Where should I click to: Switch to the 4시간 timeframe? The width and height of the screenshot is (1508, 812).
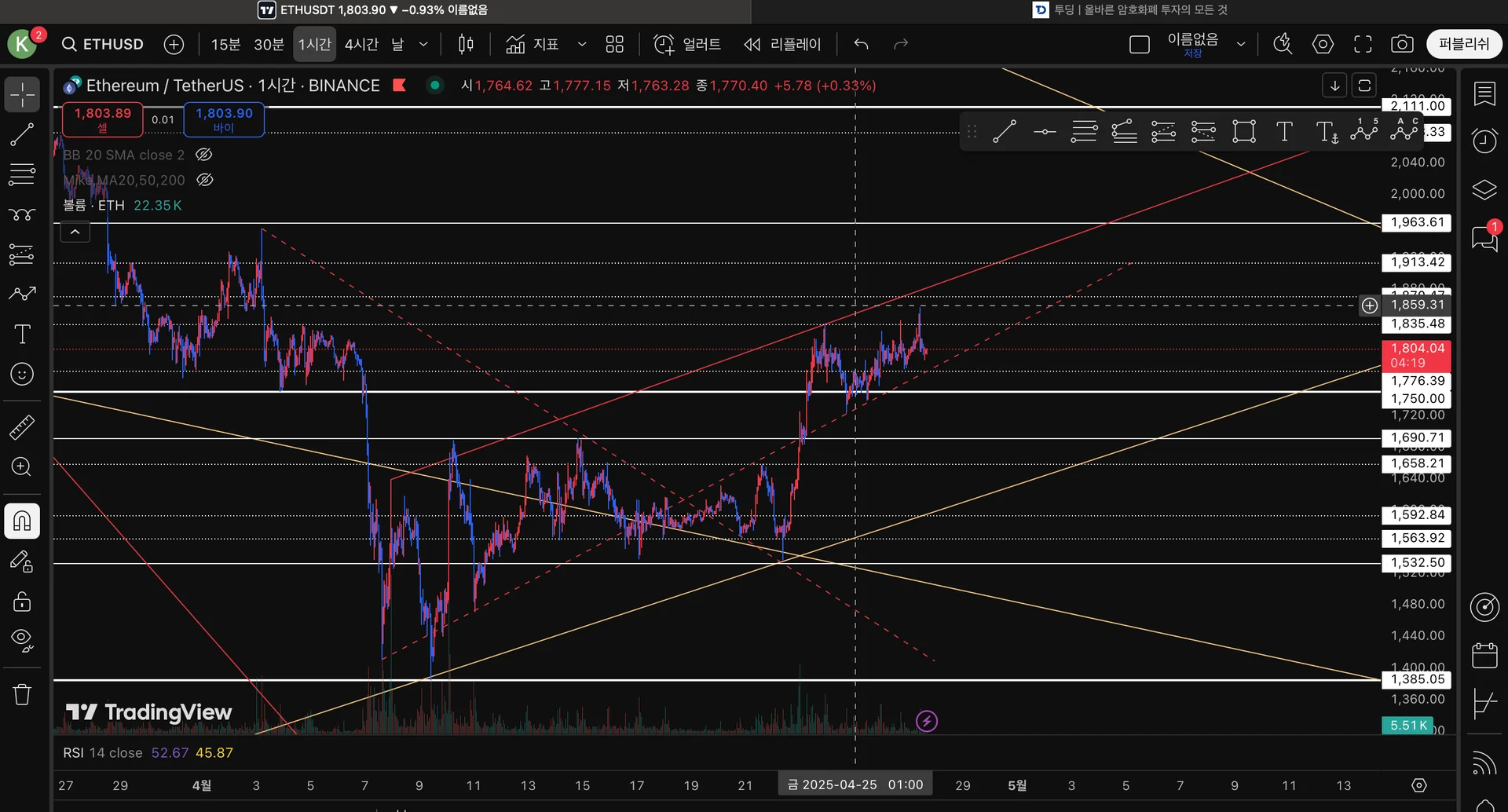361,44
